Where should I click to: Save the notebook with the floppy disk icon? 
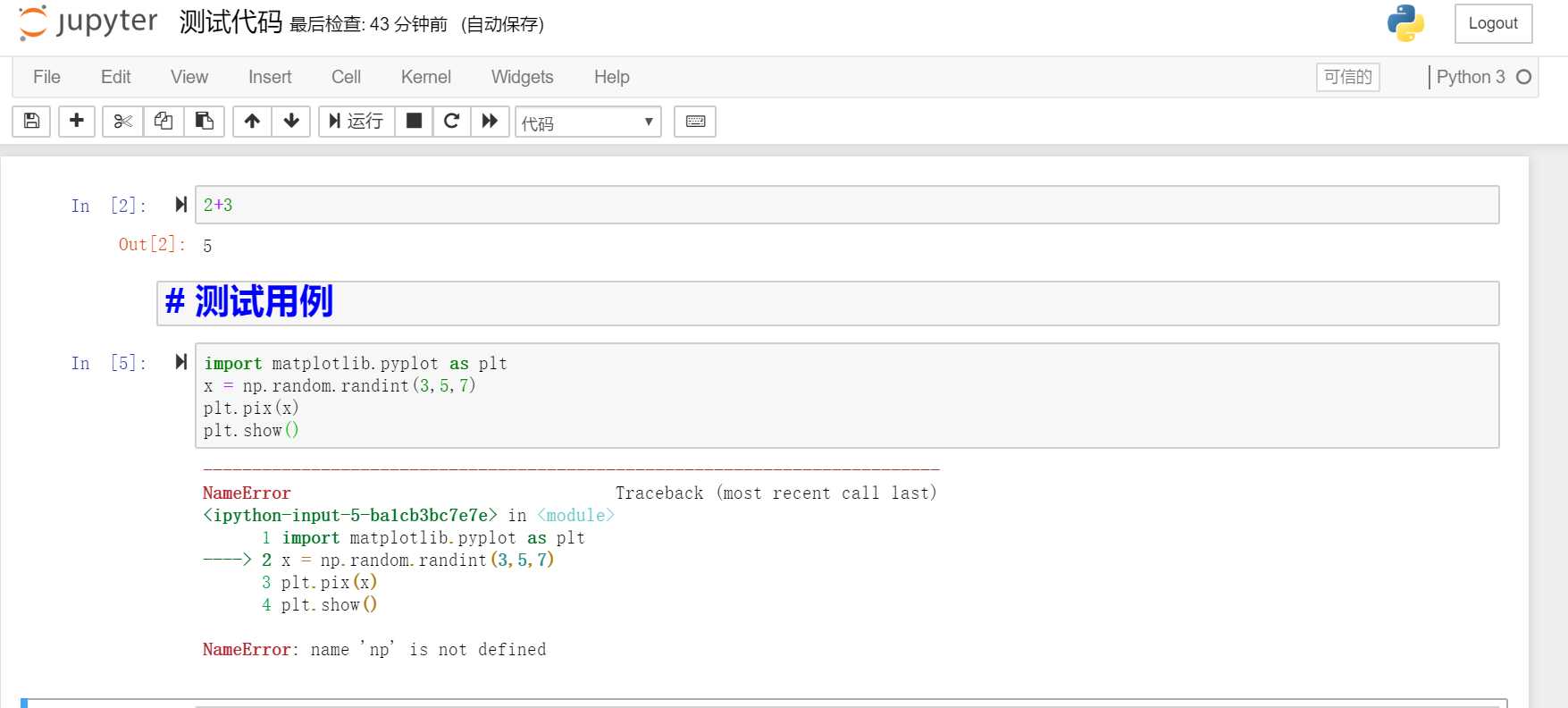31,121
